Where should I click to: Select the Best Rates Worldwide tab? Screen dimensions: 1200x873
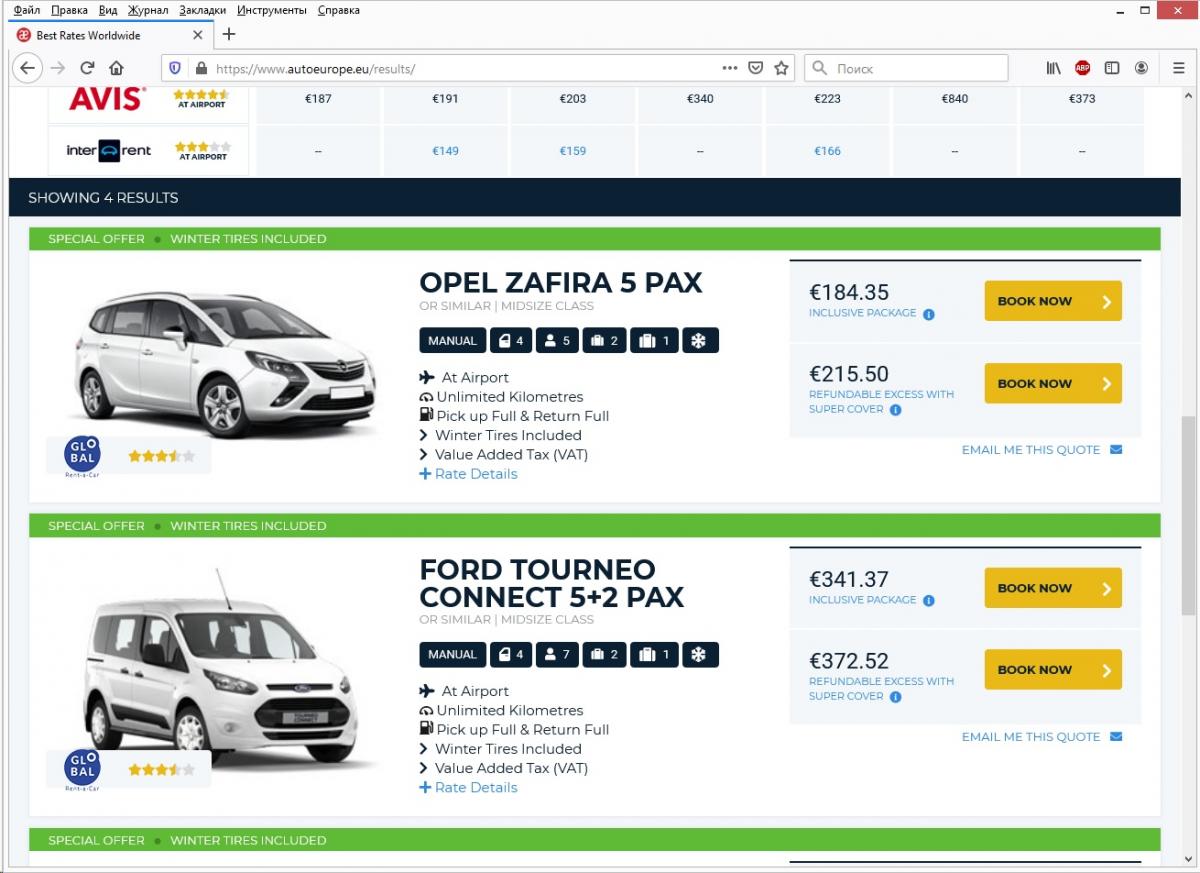tap(110, 35)
